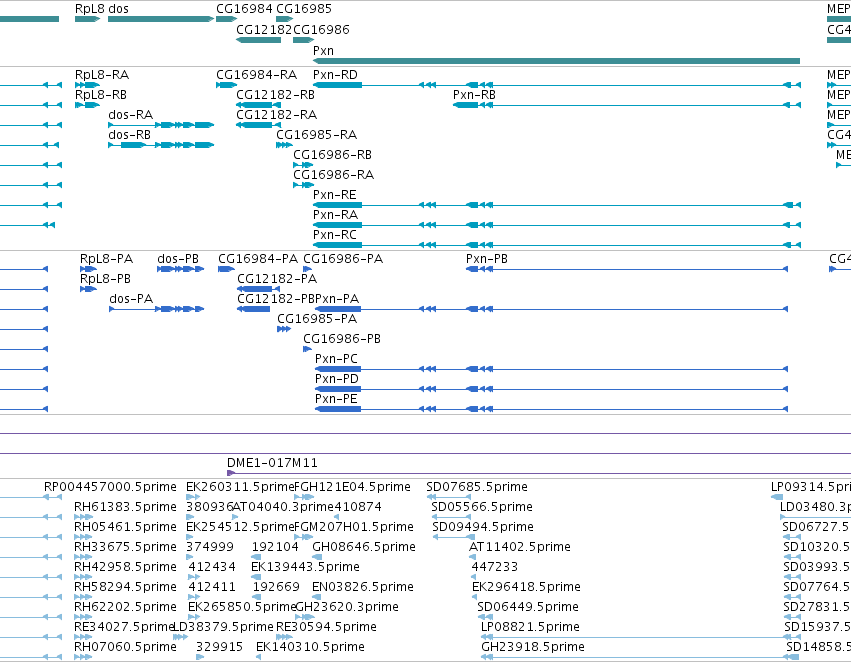Select the DME1-017M11 BAC label
Viewport: 851px width, 662px height.
272,463
